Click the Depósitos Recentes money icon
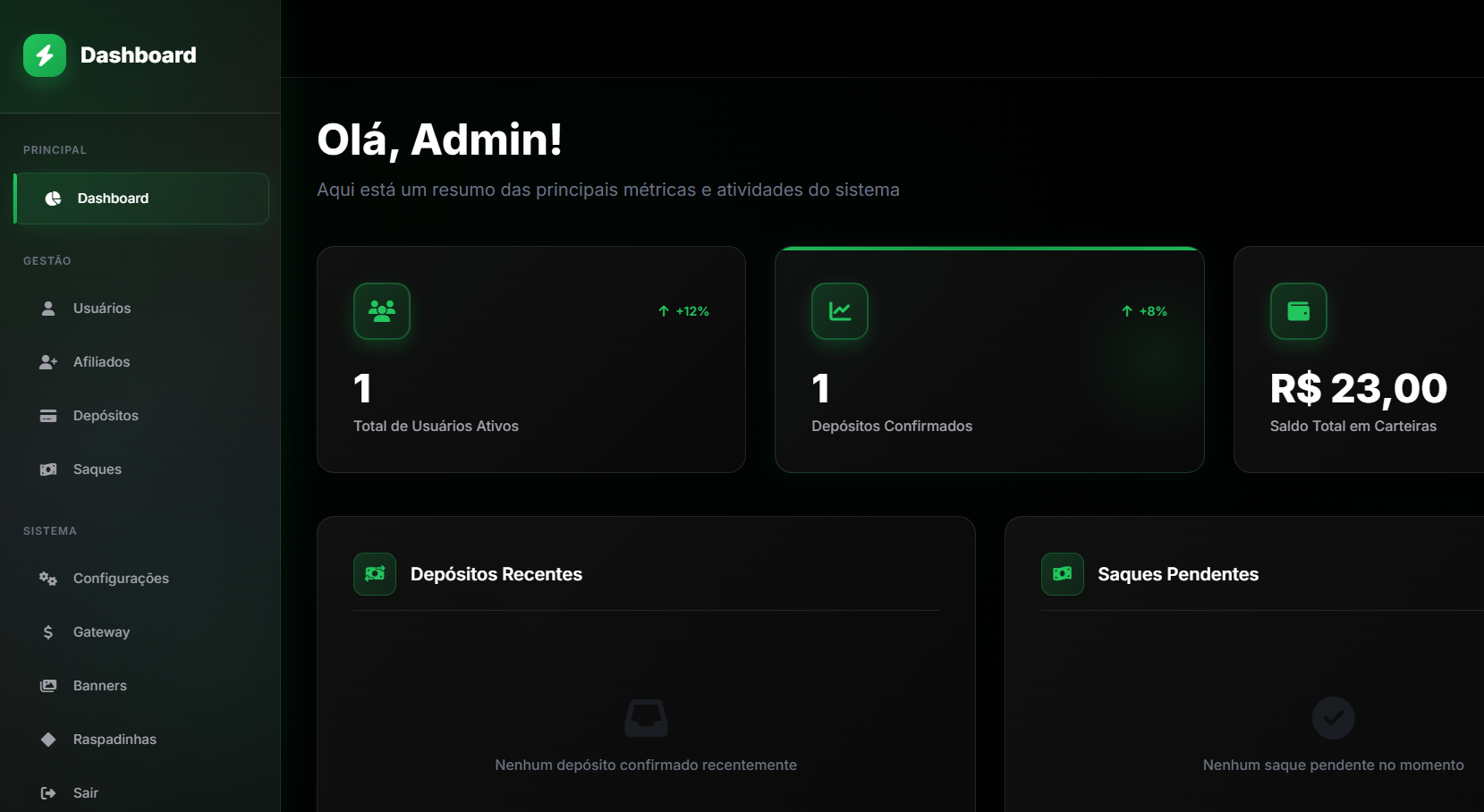The height and width of the screenshot is (812, 1484). [375, 574]
